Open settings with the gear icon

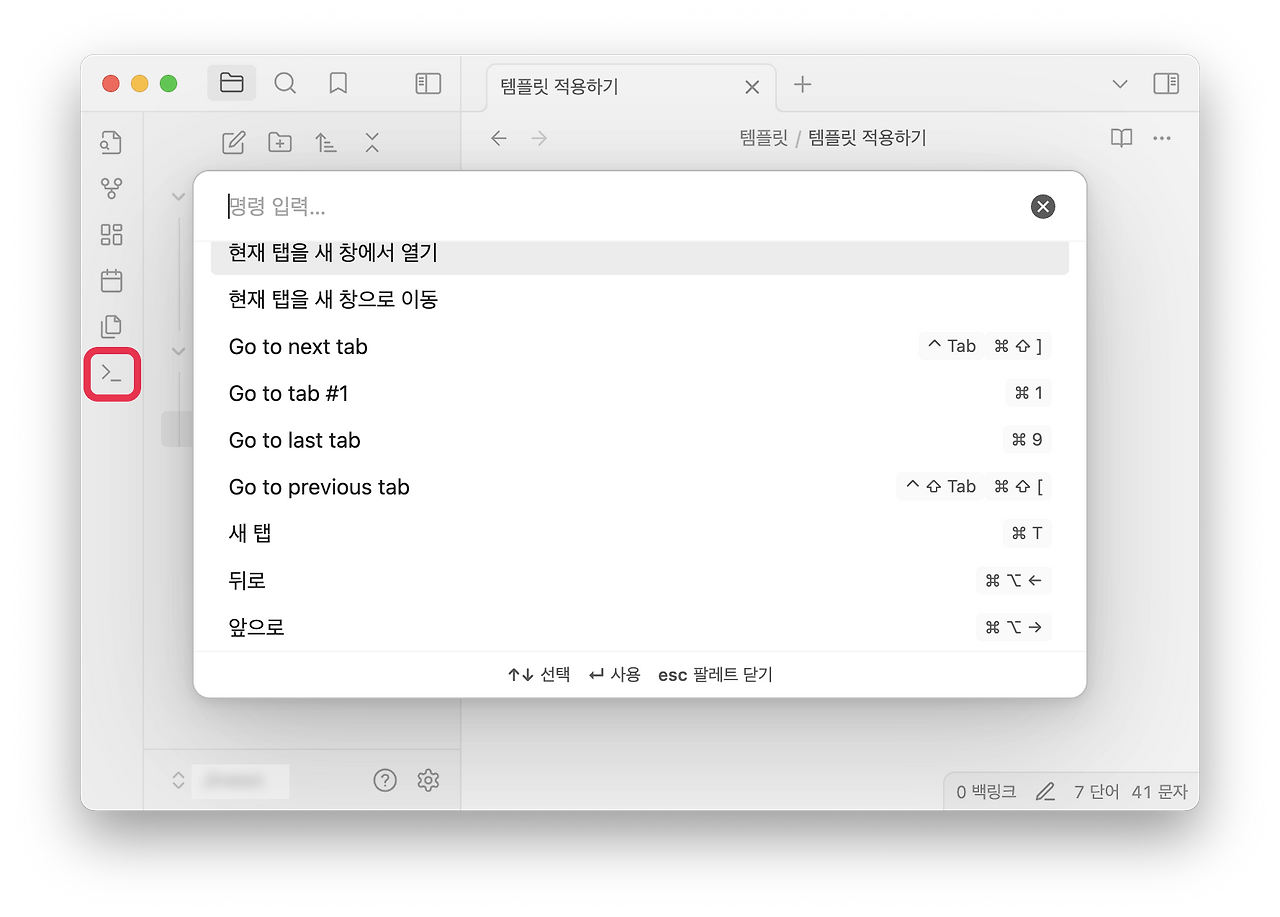pos(429,780)
